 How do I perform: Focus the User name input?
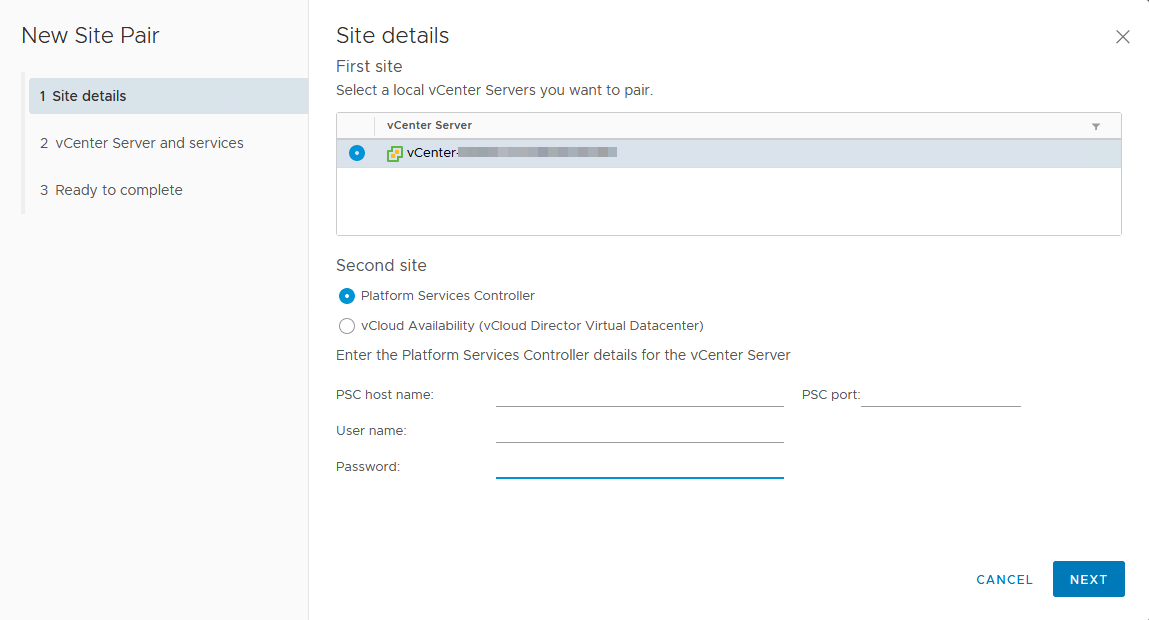(x=639, y=431)
